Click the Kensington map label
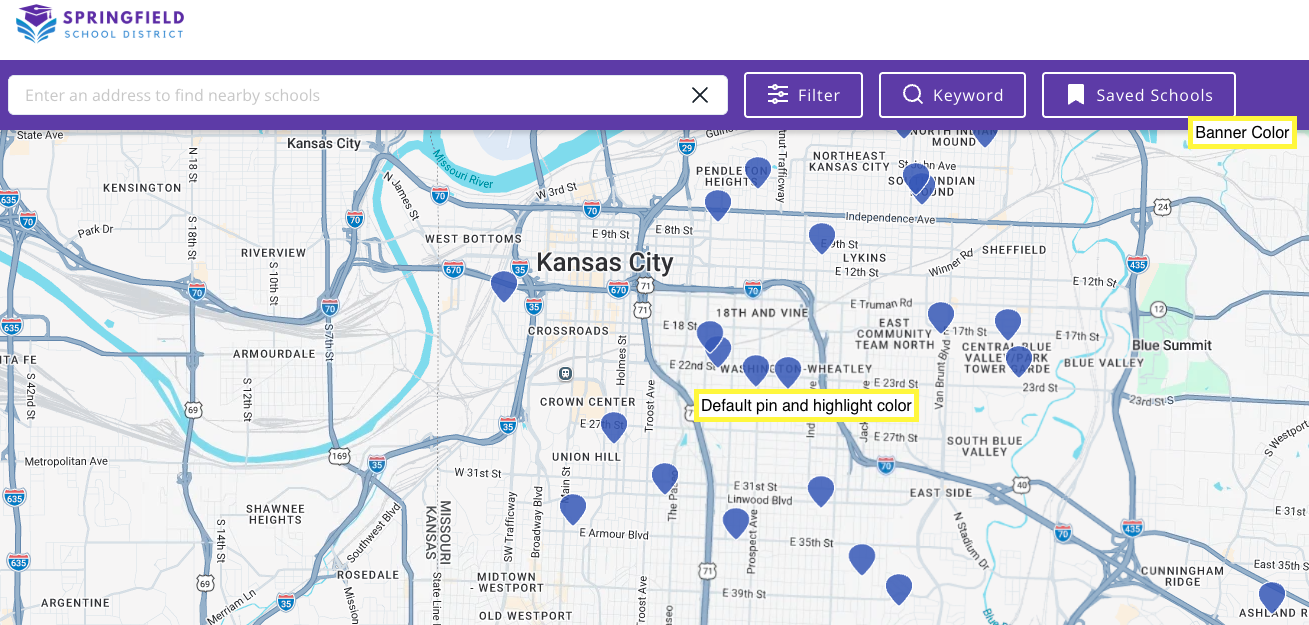The width and height of the screenshot is (1309, 625). click(x=142, y=188)
